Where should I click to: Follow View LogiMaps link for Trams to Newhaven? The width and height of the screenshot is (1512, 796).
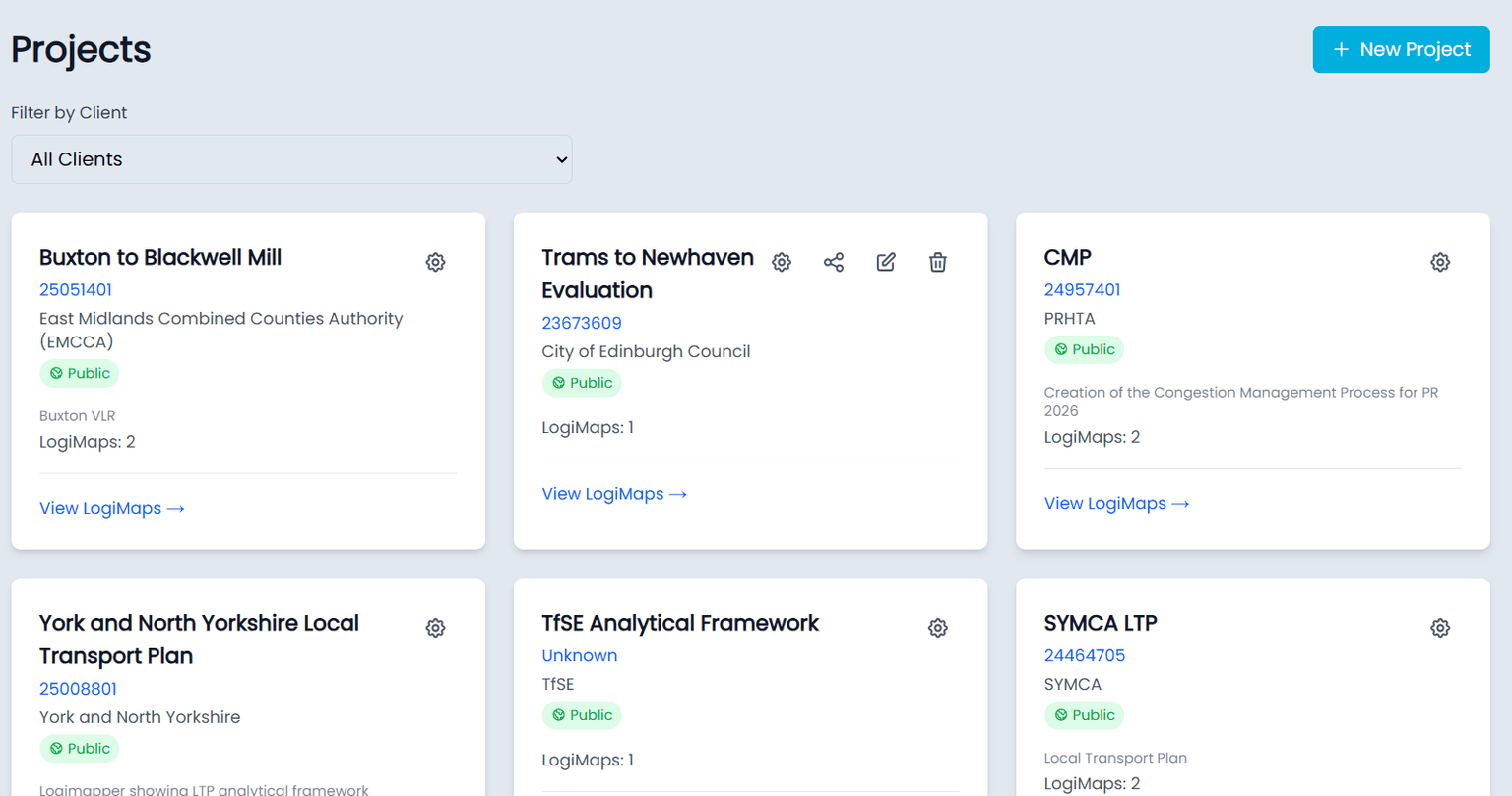(x=614, y=494)
